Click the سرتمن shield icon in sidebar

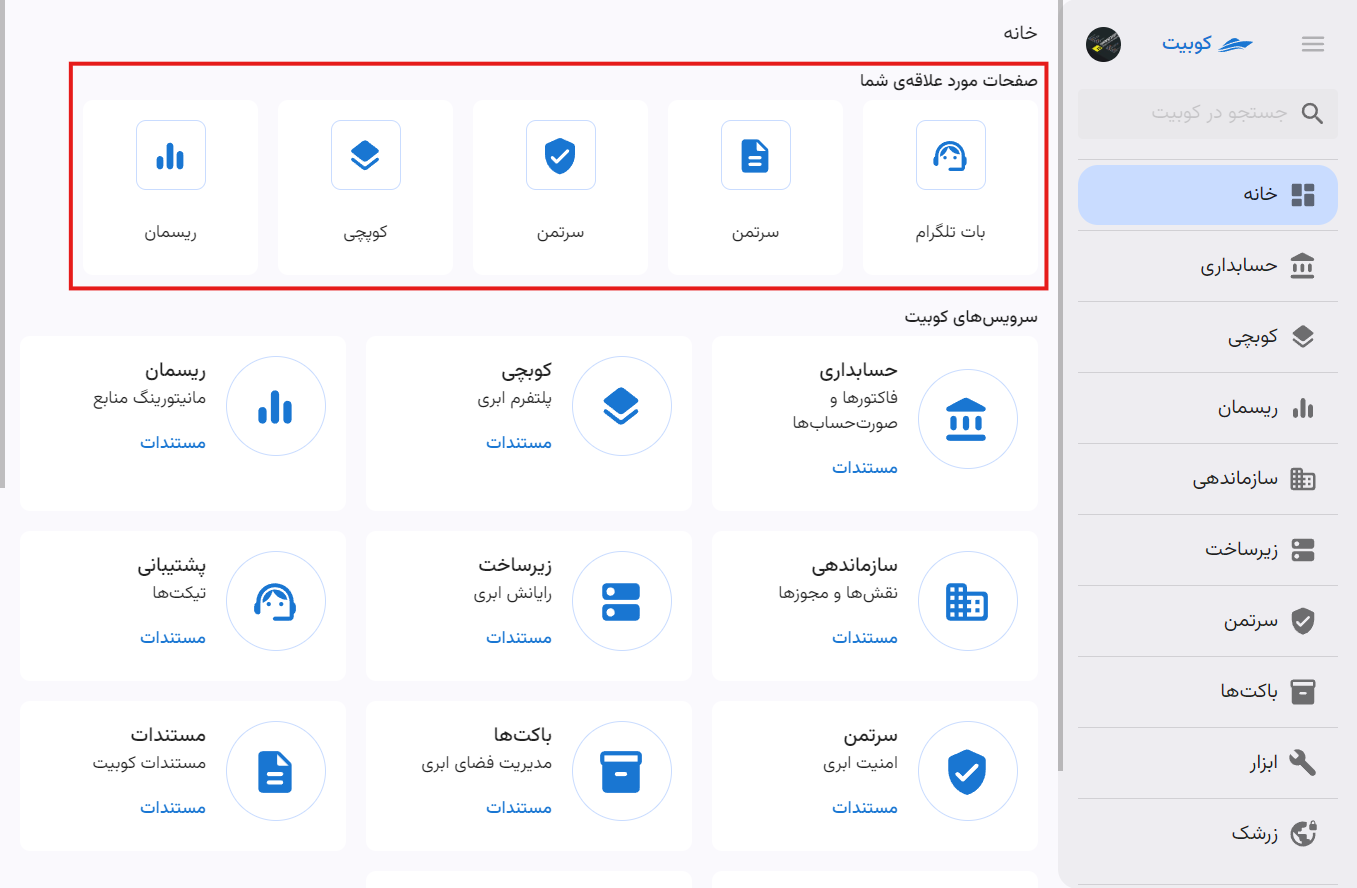point(1303,621)
